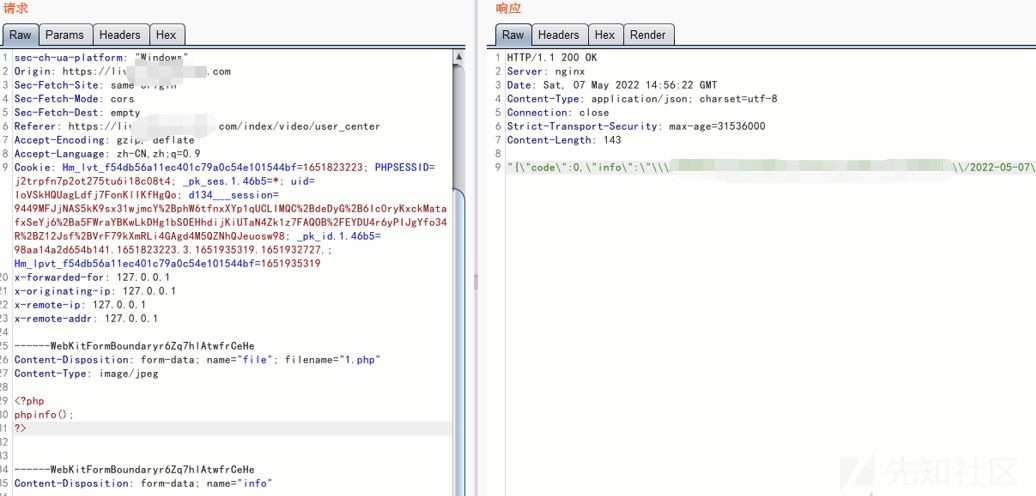Click the Referer header line
This screenshot has height=496, width=1036.
pyautogui.click(x=197, y=126)
